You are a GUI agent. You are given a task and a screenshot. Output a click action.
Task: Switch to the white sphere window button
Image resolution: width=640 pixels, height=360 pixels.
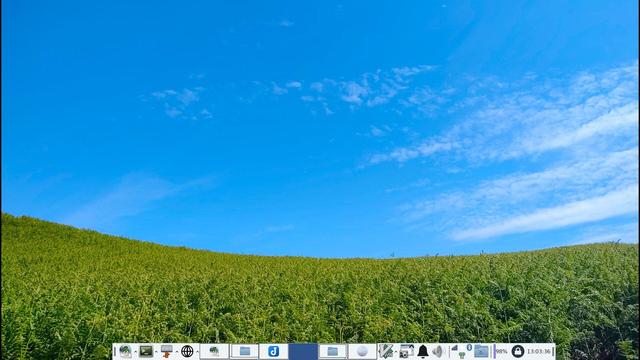(362, 351)
